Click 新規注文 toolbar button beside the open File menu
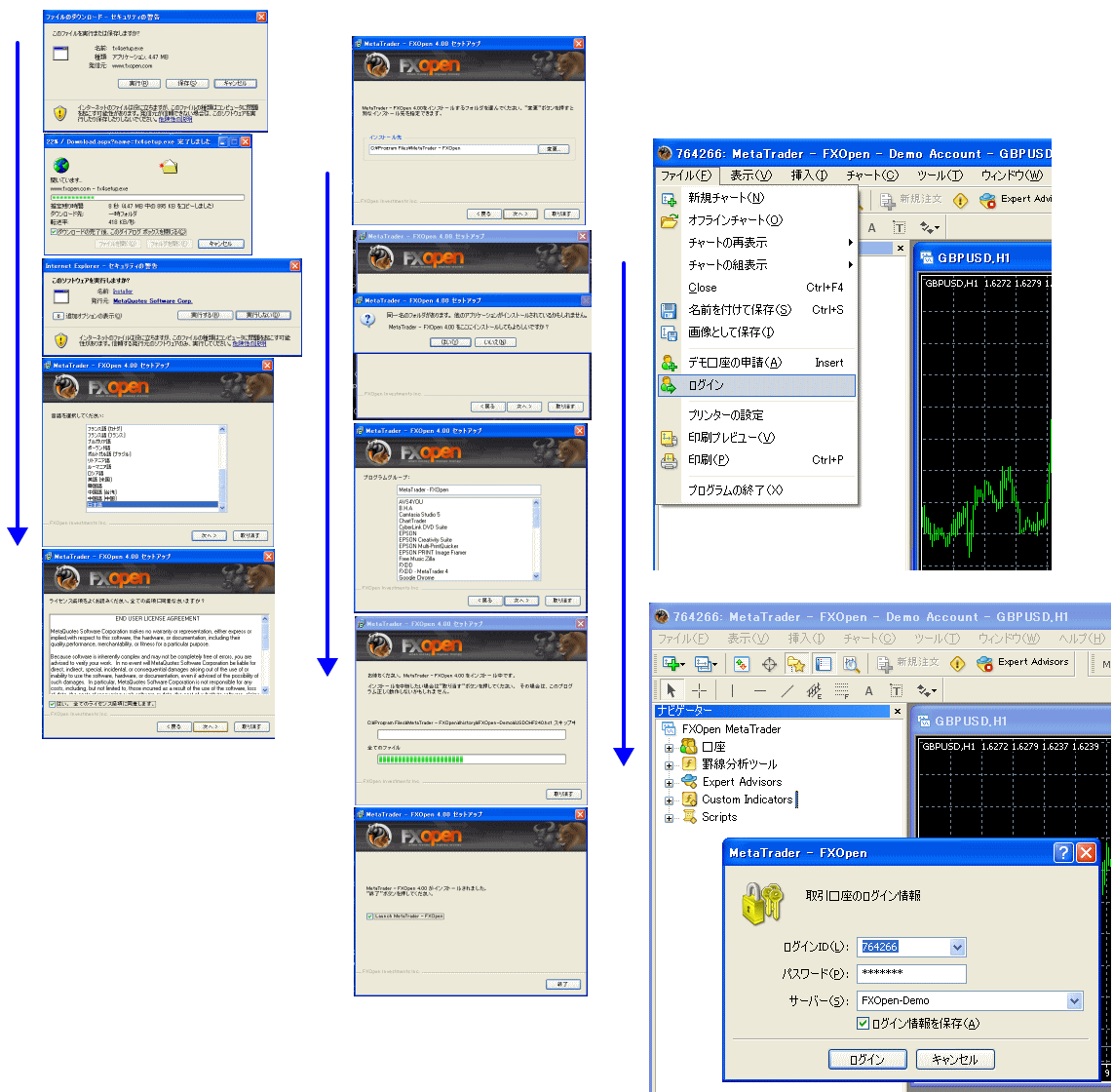1113x1092 pixels. click(x=910, y=200)
